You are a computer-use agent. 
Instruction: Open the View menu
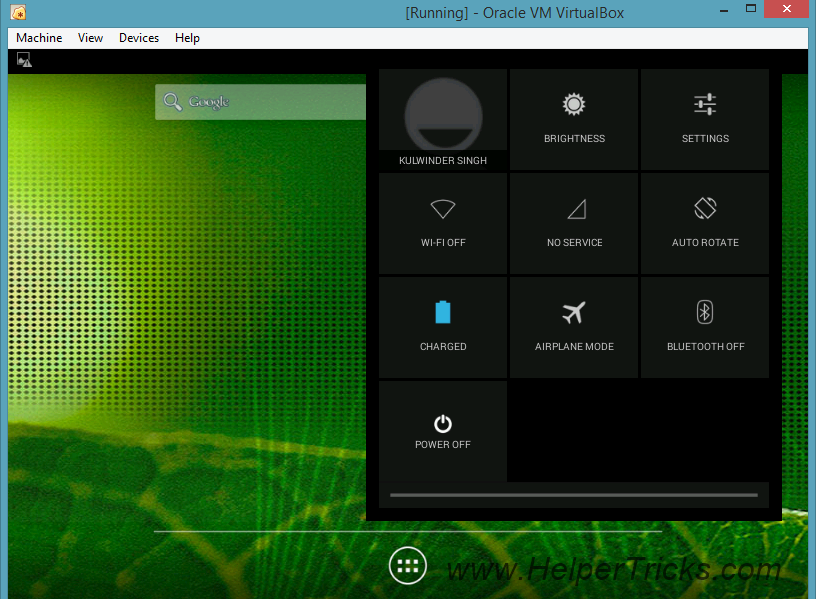click(90, 38)
